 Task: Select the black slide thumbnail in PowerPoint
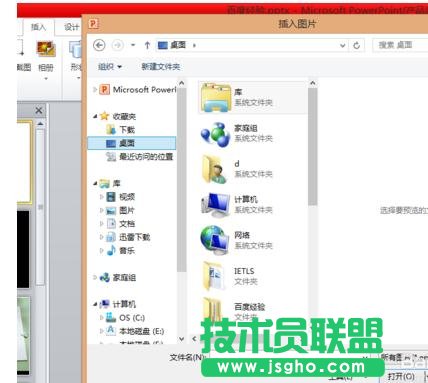[x=23, y=249]
